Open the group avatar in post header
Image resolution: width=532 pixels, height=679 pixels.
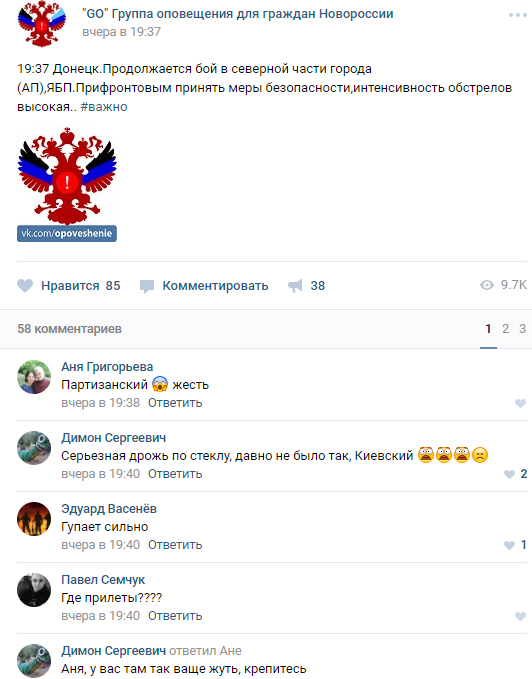pos(42,23)
